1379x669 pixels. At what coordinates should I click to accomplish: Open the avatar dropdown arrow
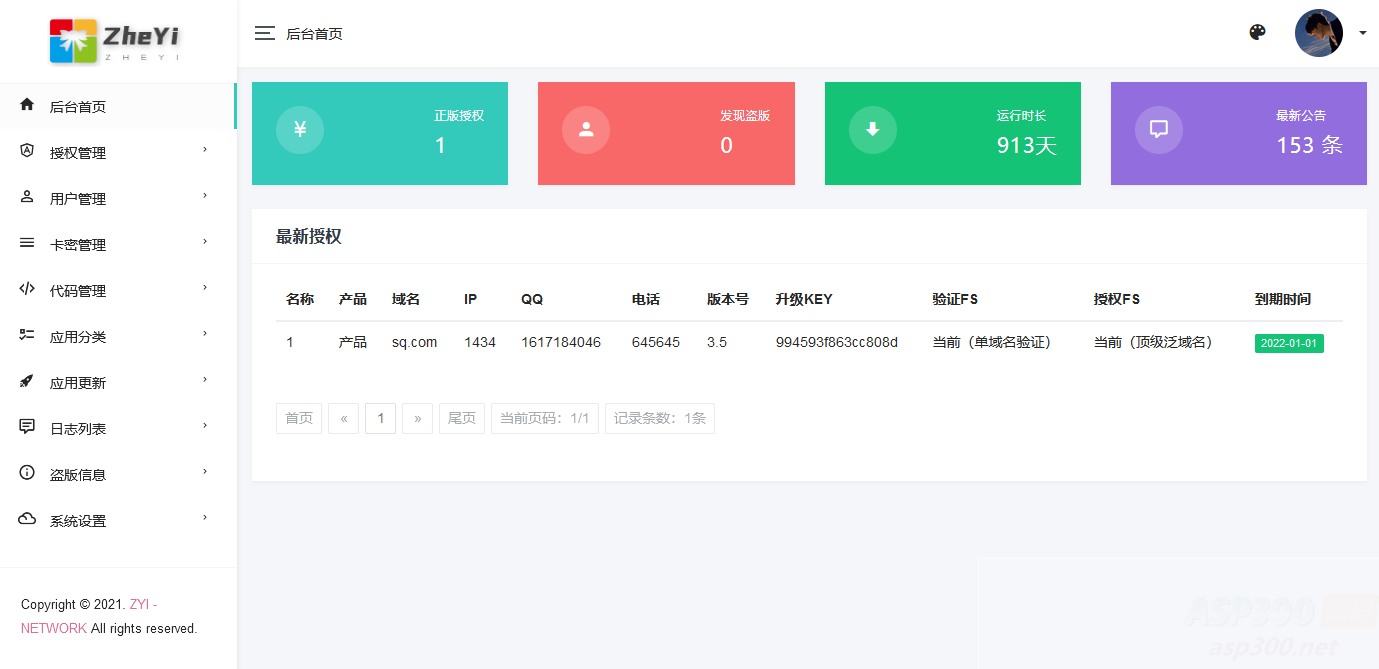1361,33
